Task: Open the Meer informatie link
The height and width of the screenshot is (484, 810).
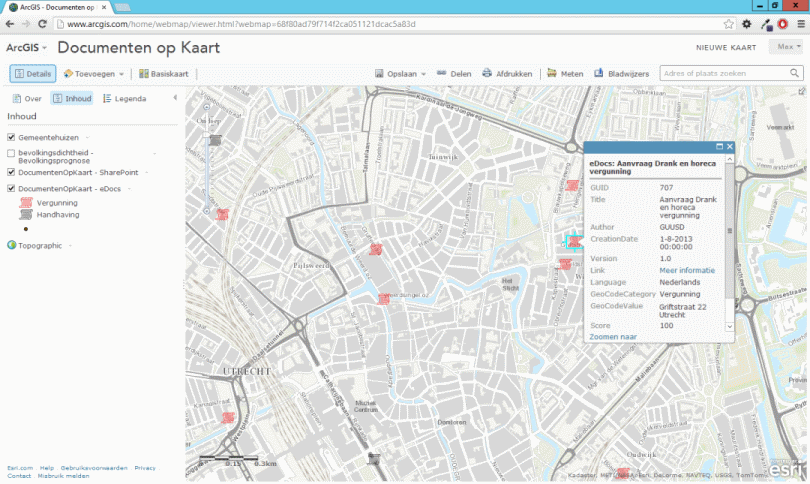Action: coord(687,270)
